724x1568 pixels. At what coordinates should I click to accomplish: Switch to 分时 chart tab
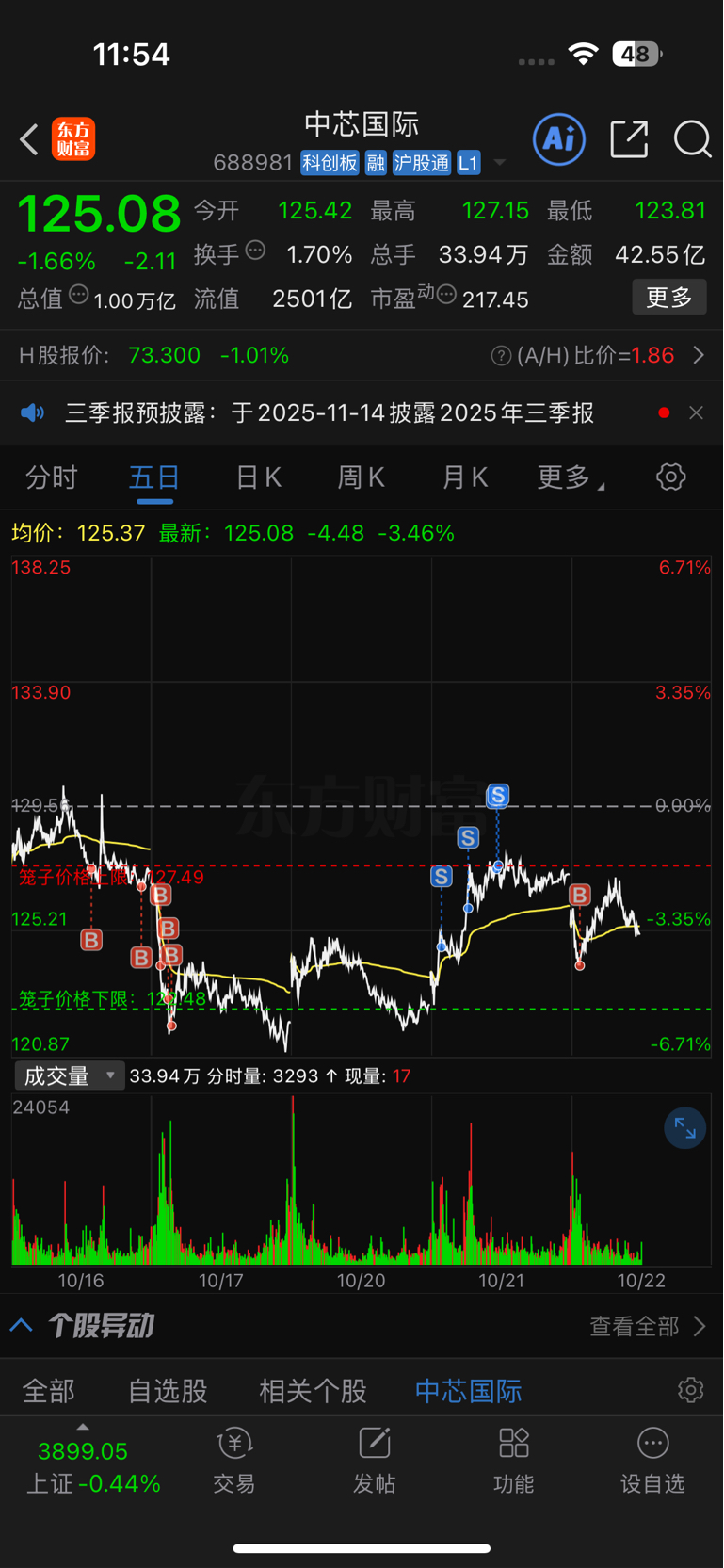point(51,477)
